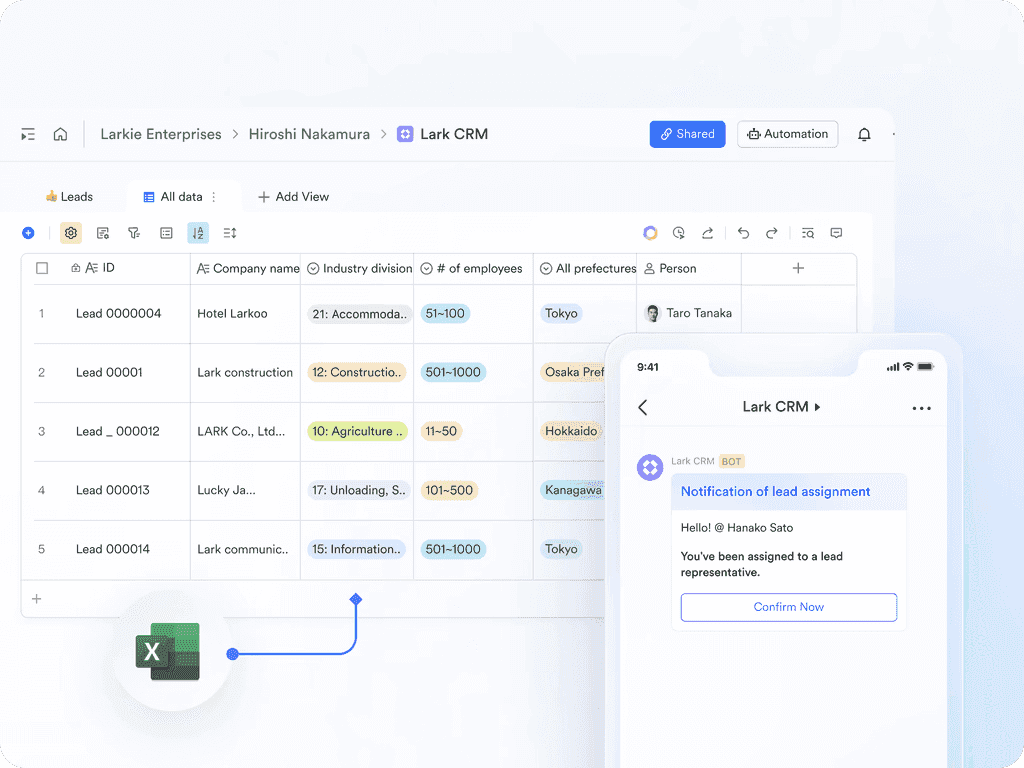Viewport: 1024px width, 768px height.
Task: Open the comments icon
Action: tap(836, 232)
